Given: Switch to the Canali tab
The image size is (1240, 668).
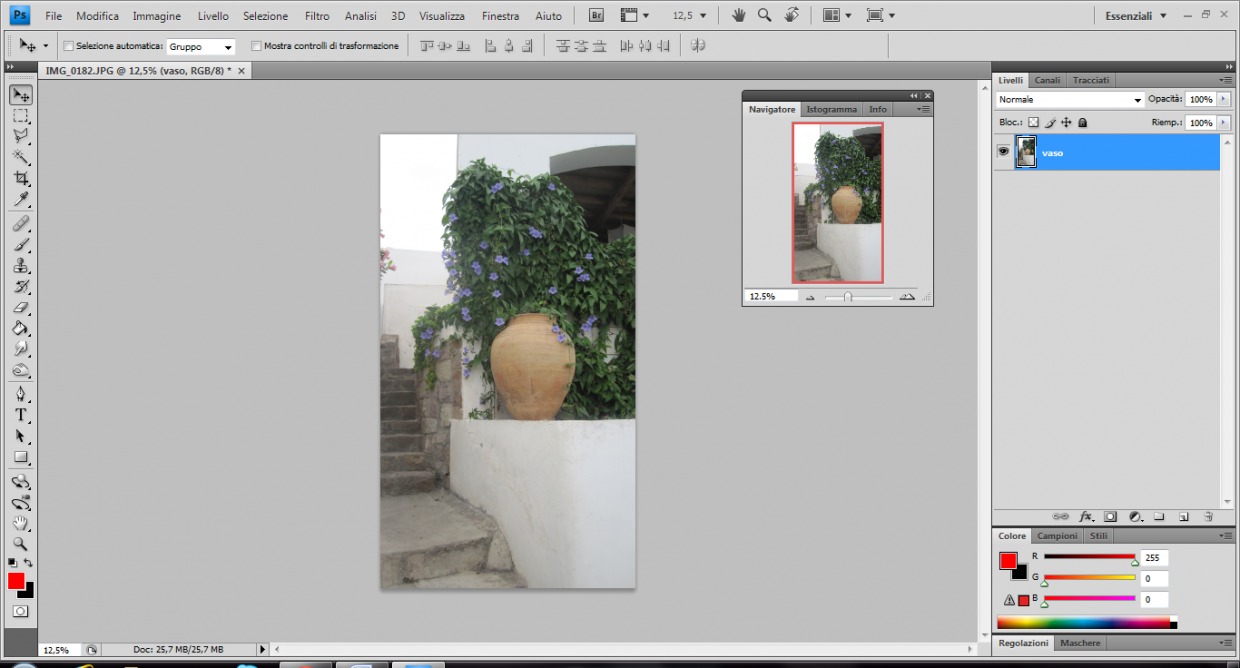Looking at the screenshot, I should coord(1046,79).
